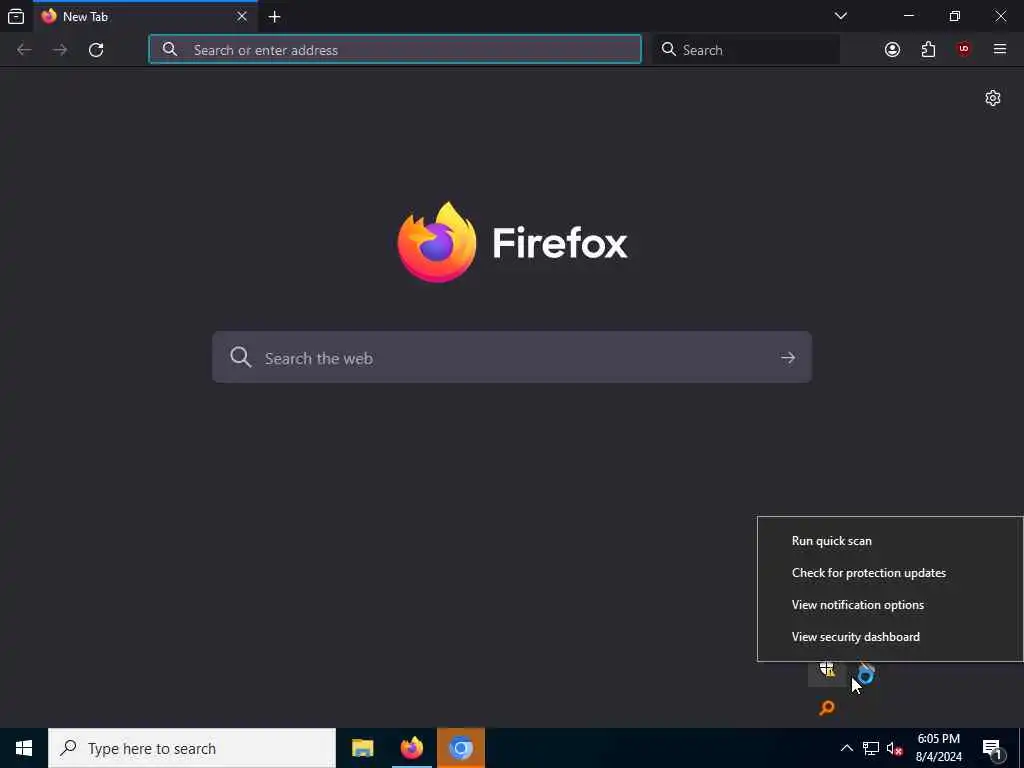
Task: Close the New Tab tab
Action: click(x=242, y=16)
